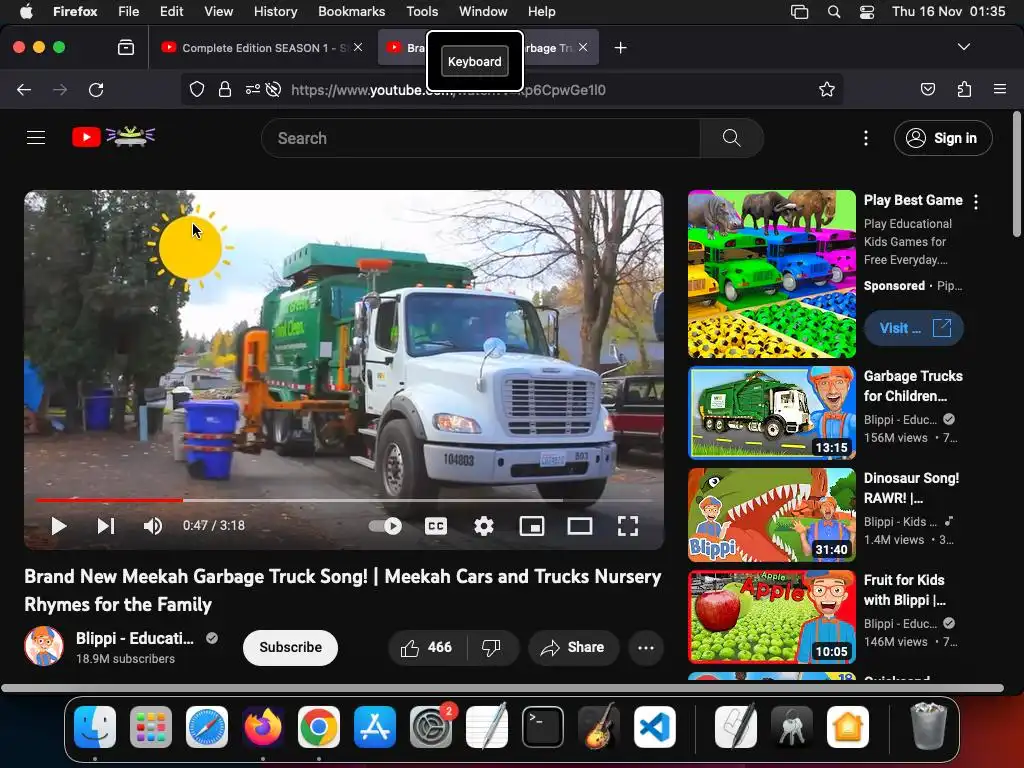Open Fruit for Kids with Blippi thumbnail
Screen dimensions: 1024x768
(772, 616)
